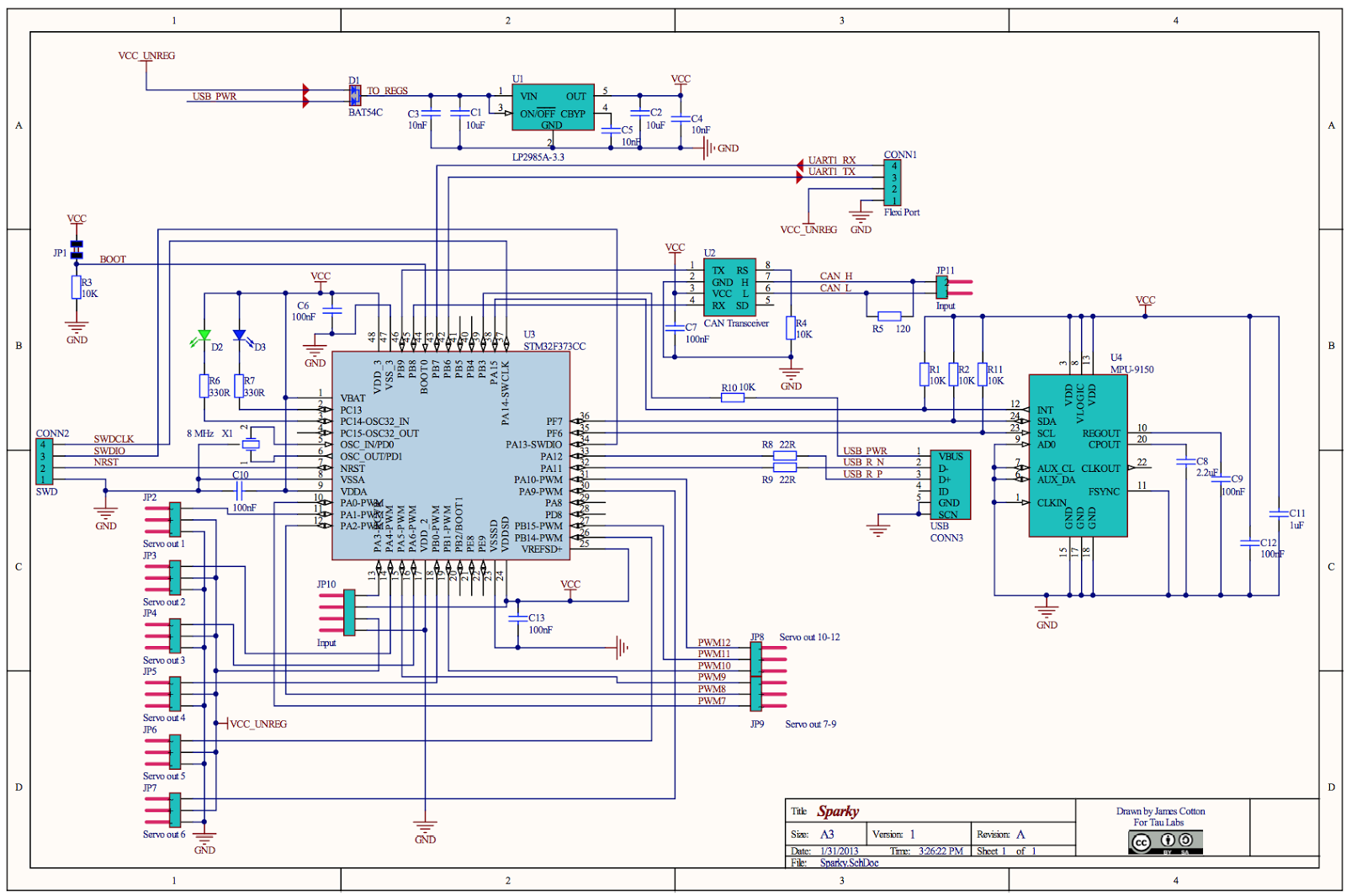Click the 'LP2985A-3.3' part label
This screenshot has height=896, width=1346.
pos(538,157)
